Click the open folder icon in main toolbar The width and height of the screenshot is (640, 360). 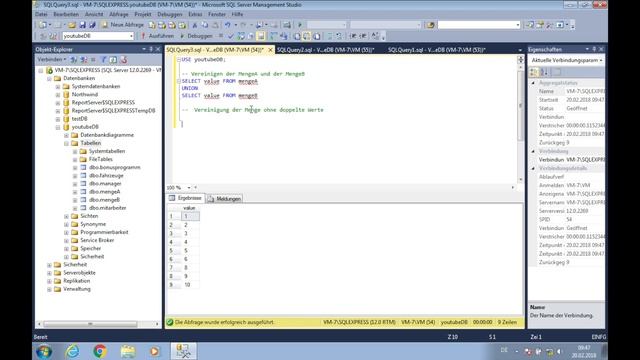click(x=72, y=25)
